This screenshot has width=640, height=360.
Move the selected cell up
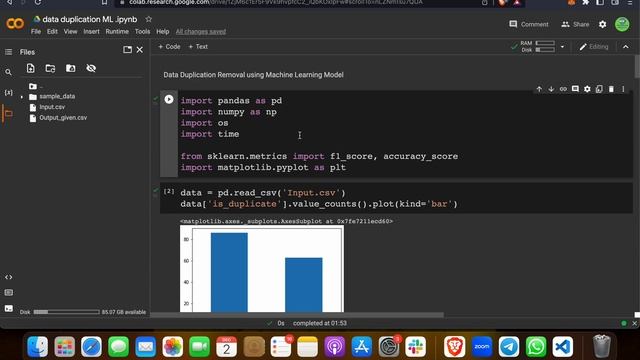click(539, 89)
